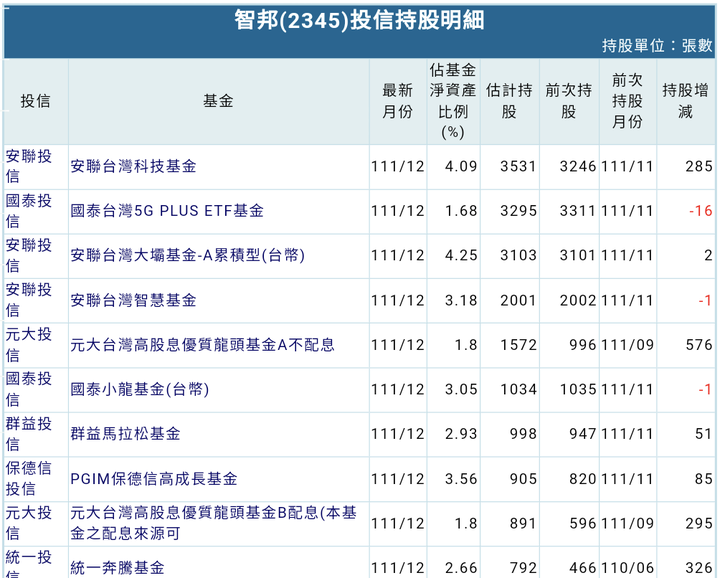The image size is (720, 578).
Task: Open 元大台灣高股息優質龍頭基金B配息 fund link
Action: [214, 523]
